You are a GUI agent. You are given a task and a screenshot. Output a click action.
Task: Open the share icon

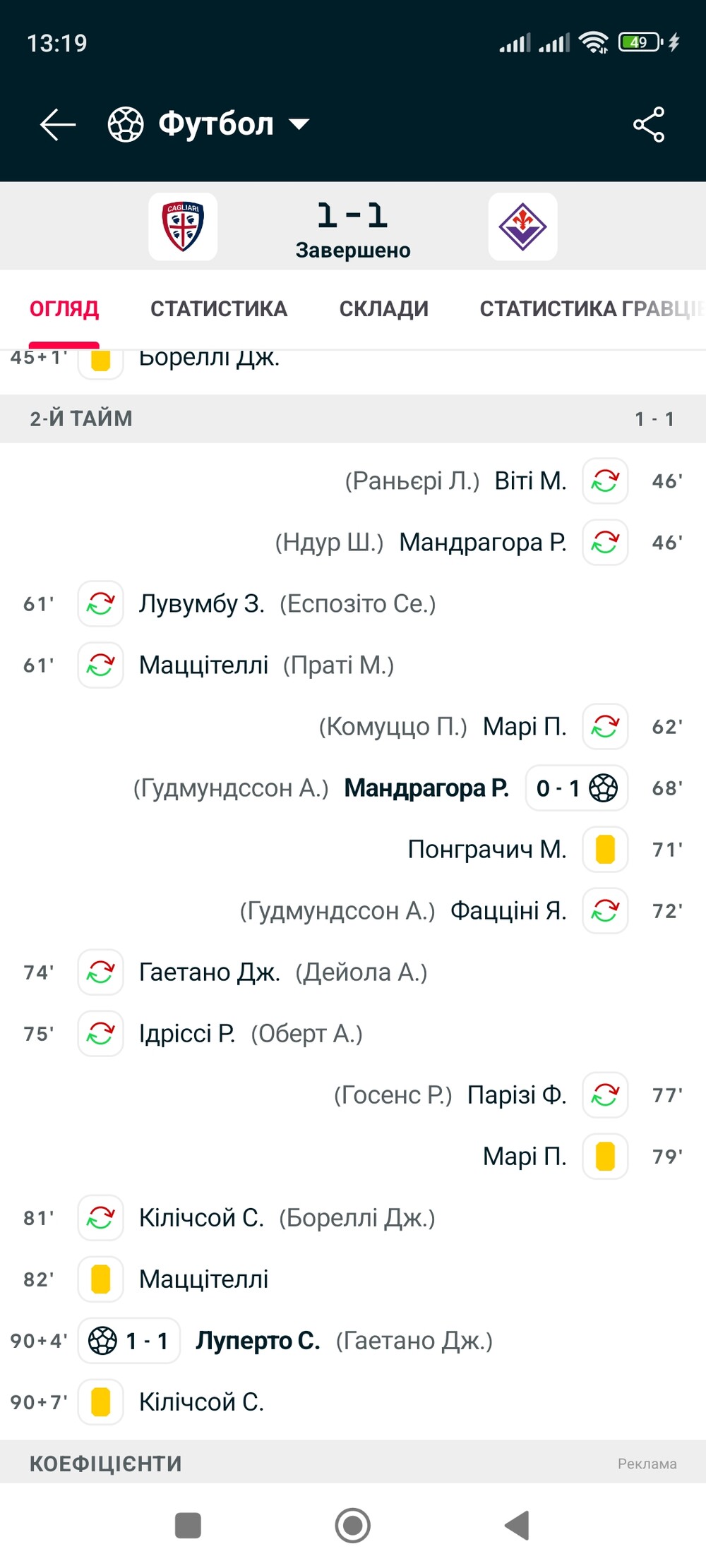click(649, 125)
